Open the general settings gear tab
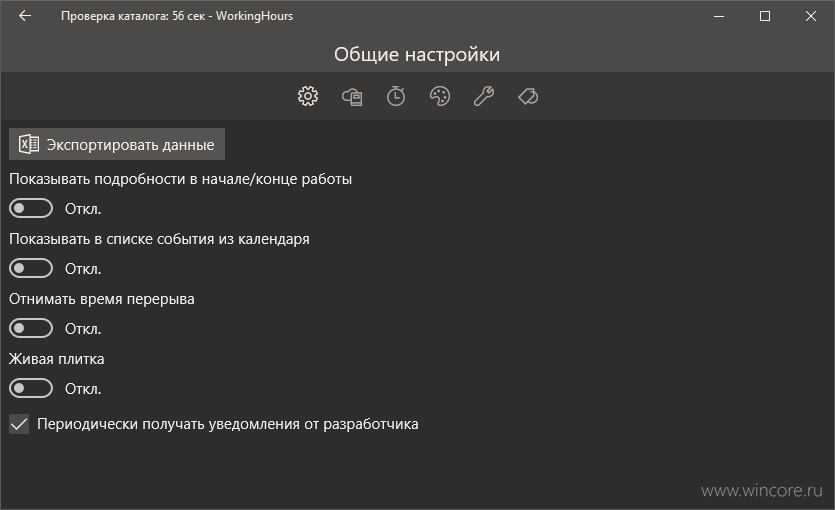This screenshot has height=510, width=835. click(308, 96)
